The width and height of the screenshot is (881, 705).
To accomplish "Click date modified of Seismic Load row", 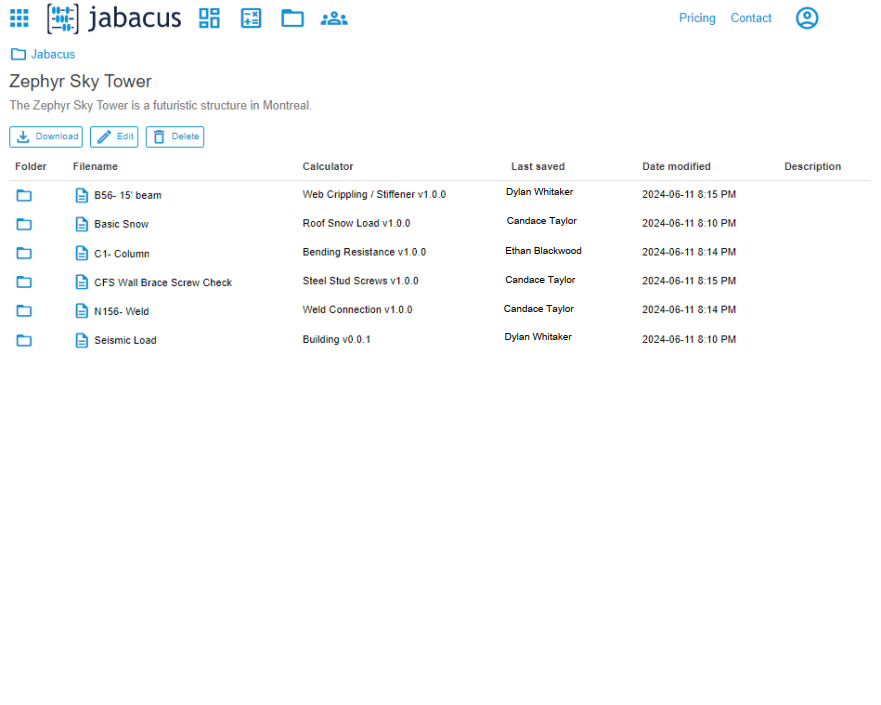I will tap(689, 339).
